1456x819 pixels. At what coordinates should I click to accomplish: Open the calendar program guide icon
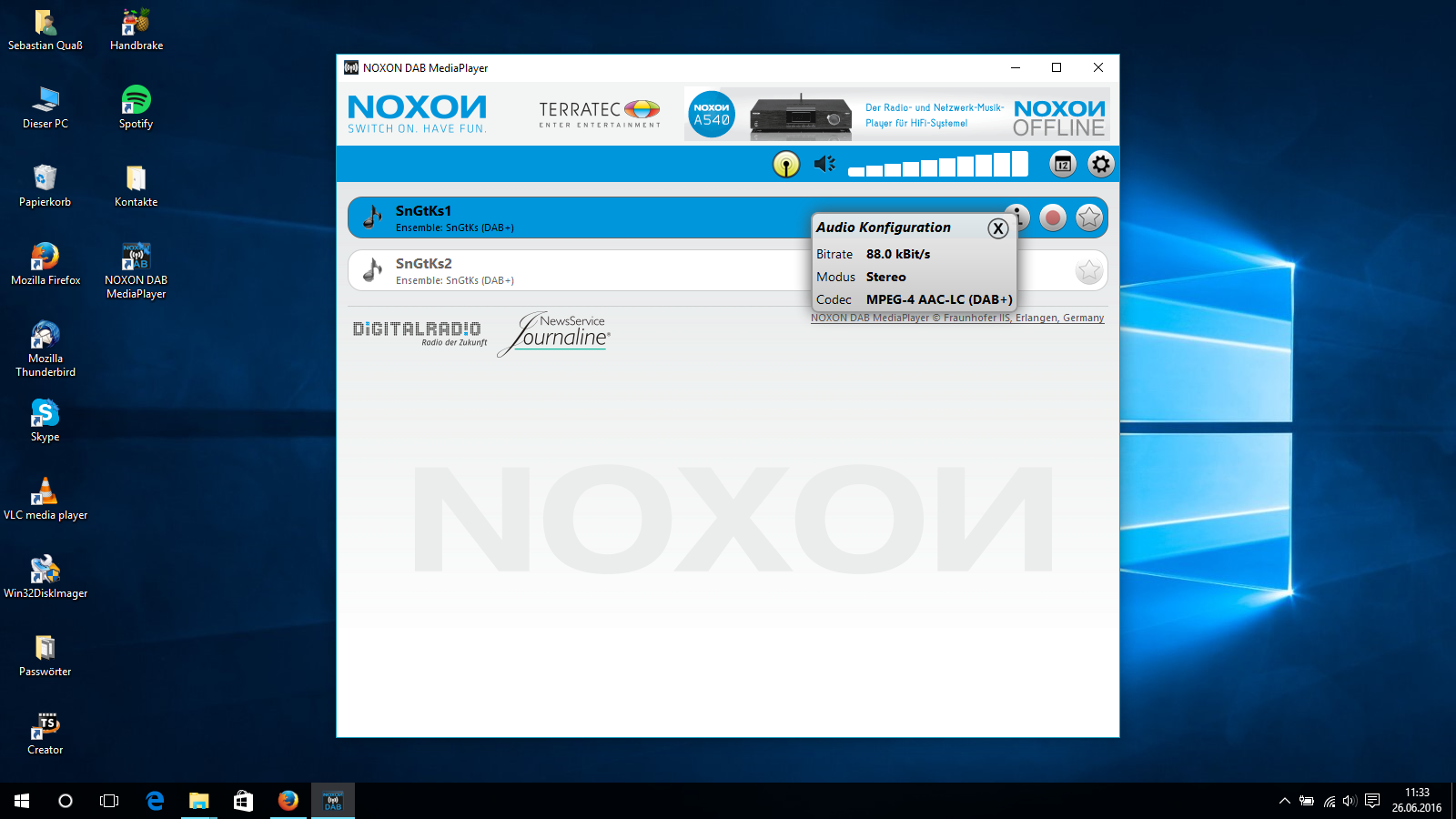tap(1062, 164)
